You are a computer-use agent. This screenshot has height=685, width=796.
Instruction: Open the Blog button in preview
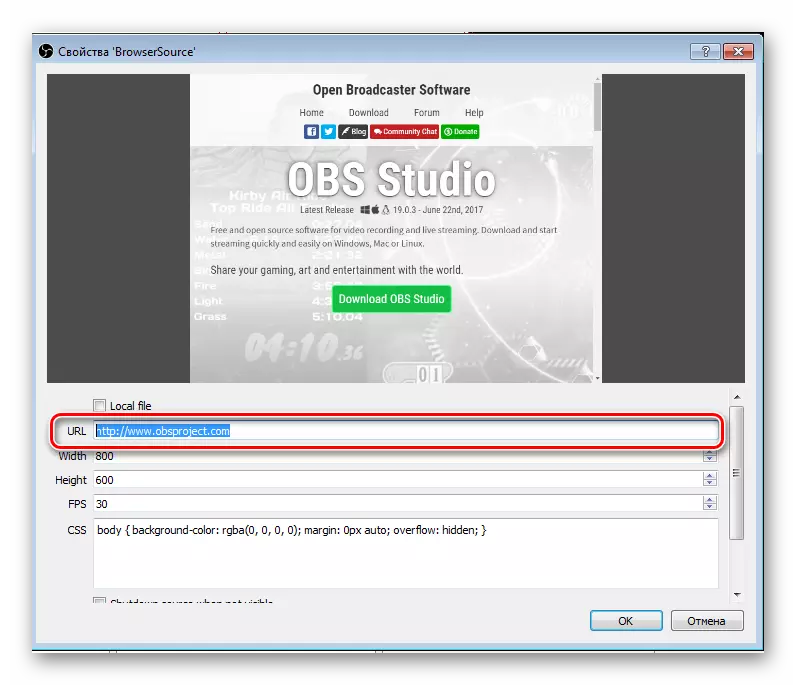point(353,132)
